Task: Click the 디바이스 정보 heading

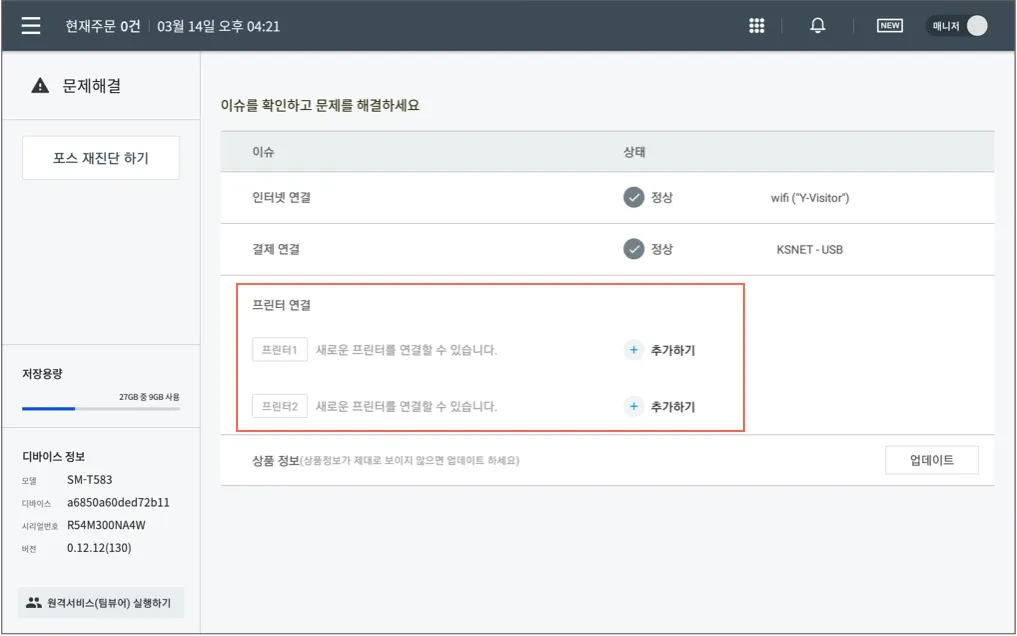Action: (54, 456)
